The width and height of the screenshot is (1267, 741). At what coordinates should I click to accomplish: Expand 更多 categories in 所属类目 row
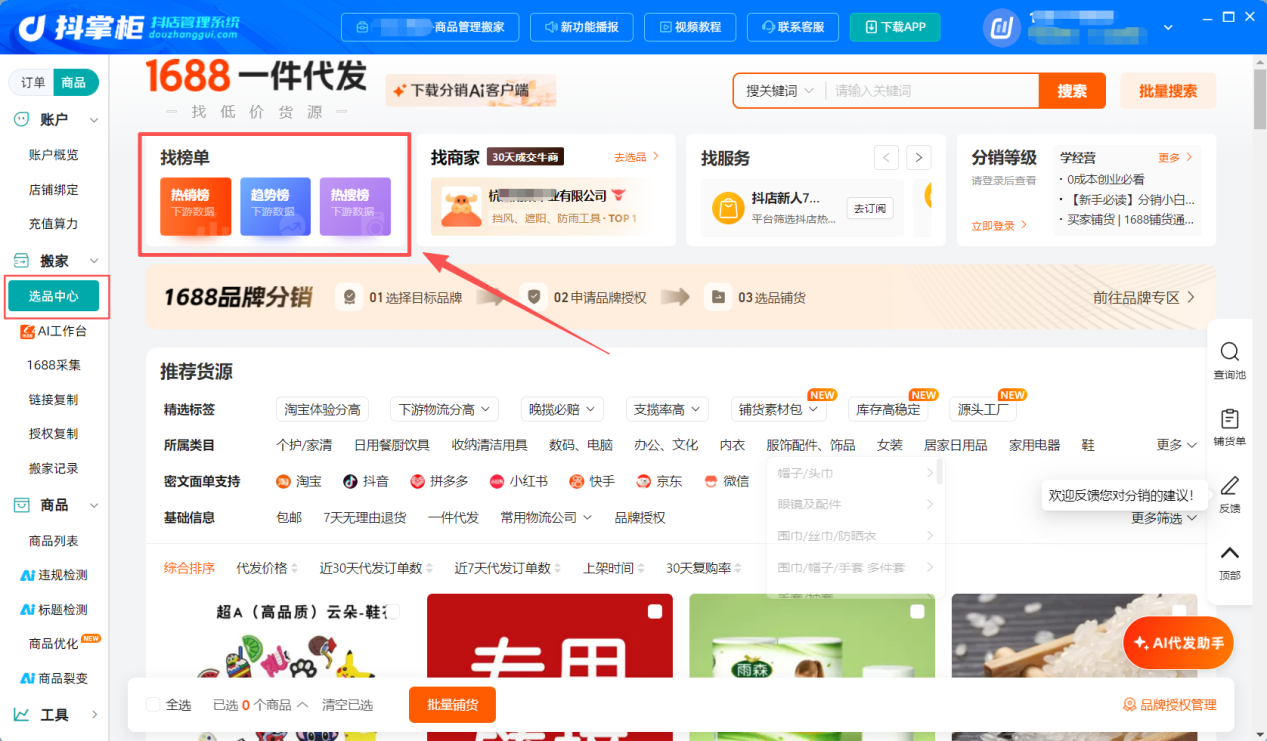(1176, 445)
